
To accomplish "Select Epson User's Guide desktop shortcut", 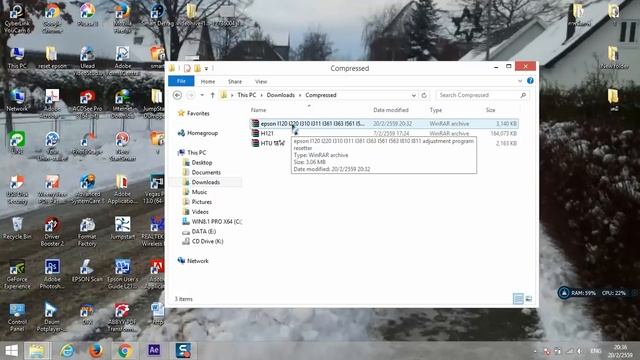I will pyautogui.click(x=122, y=274).
